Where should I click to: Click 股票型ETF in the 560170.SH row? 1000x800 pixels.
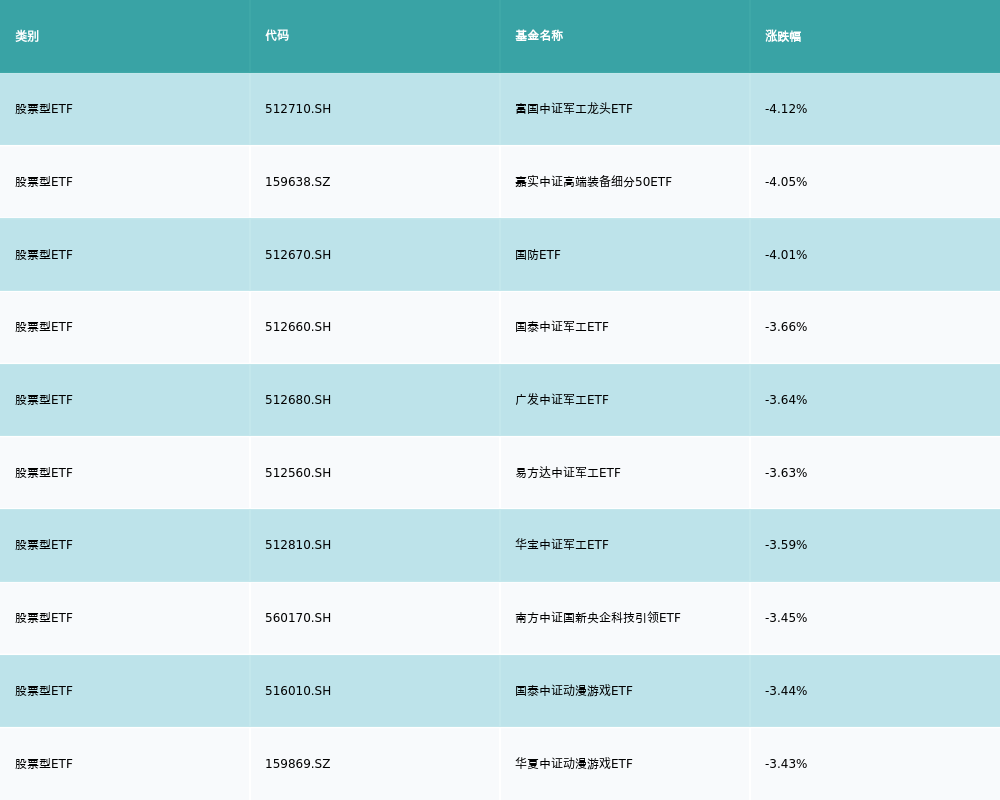tap(44, 618)
